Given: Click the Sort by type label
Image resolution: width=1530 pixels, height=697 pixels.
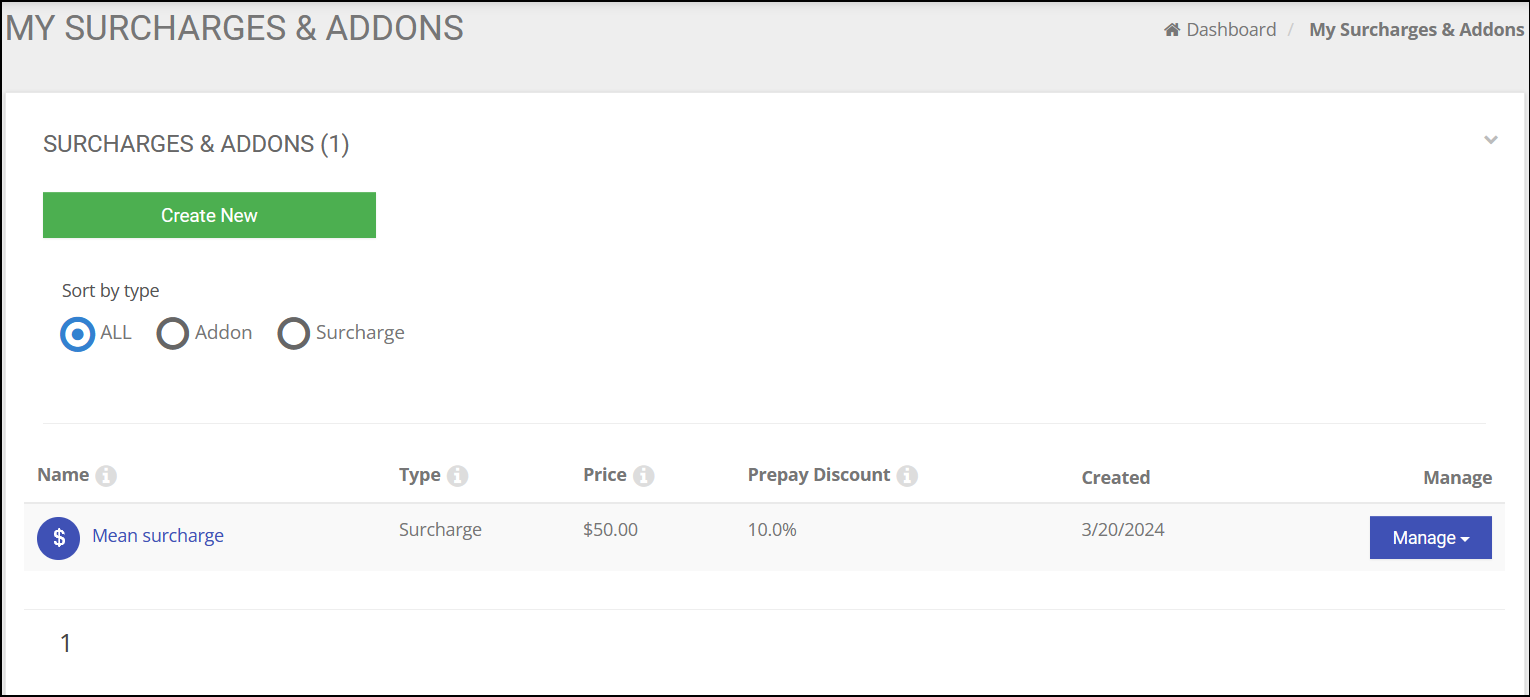Looking at the screenshot, I should point(111,291).
